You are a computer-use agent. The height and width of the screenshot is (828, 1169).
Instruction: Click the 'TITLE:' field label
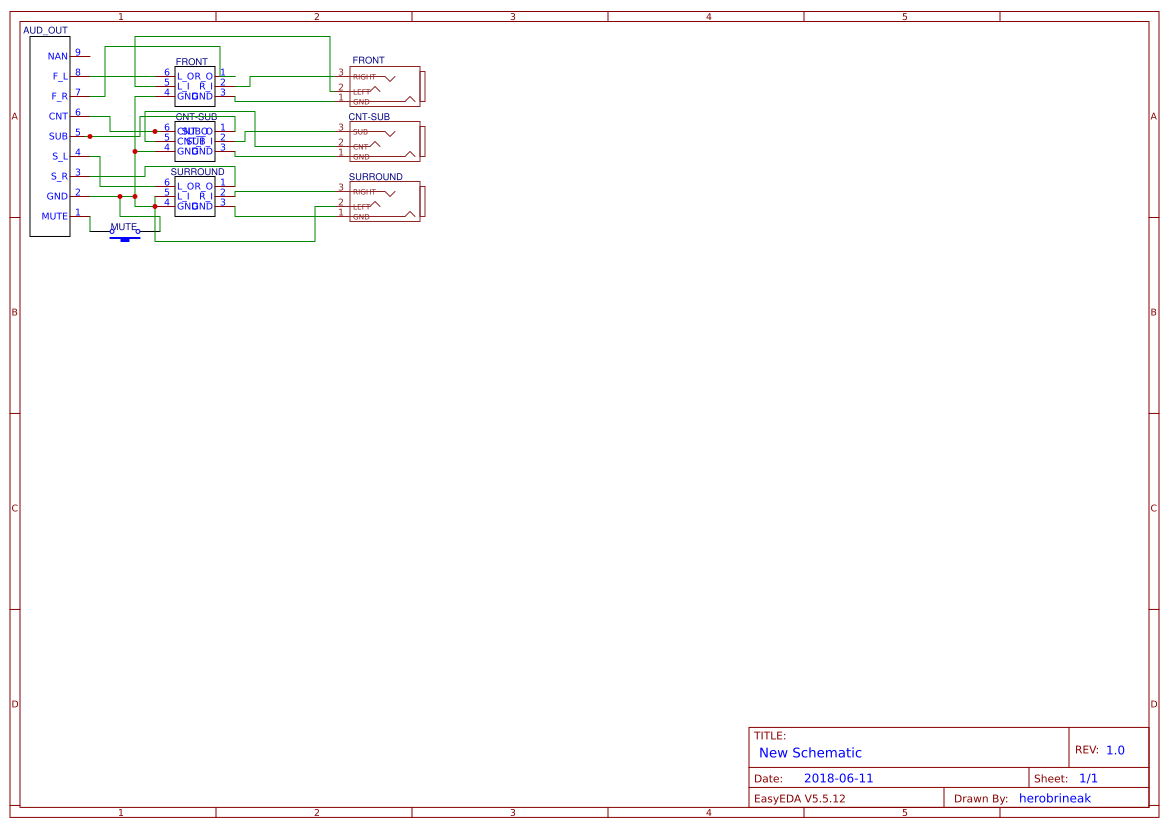769,736
